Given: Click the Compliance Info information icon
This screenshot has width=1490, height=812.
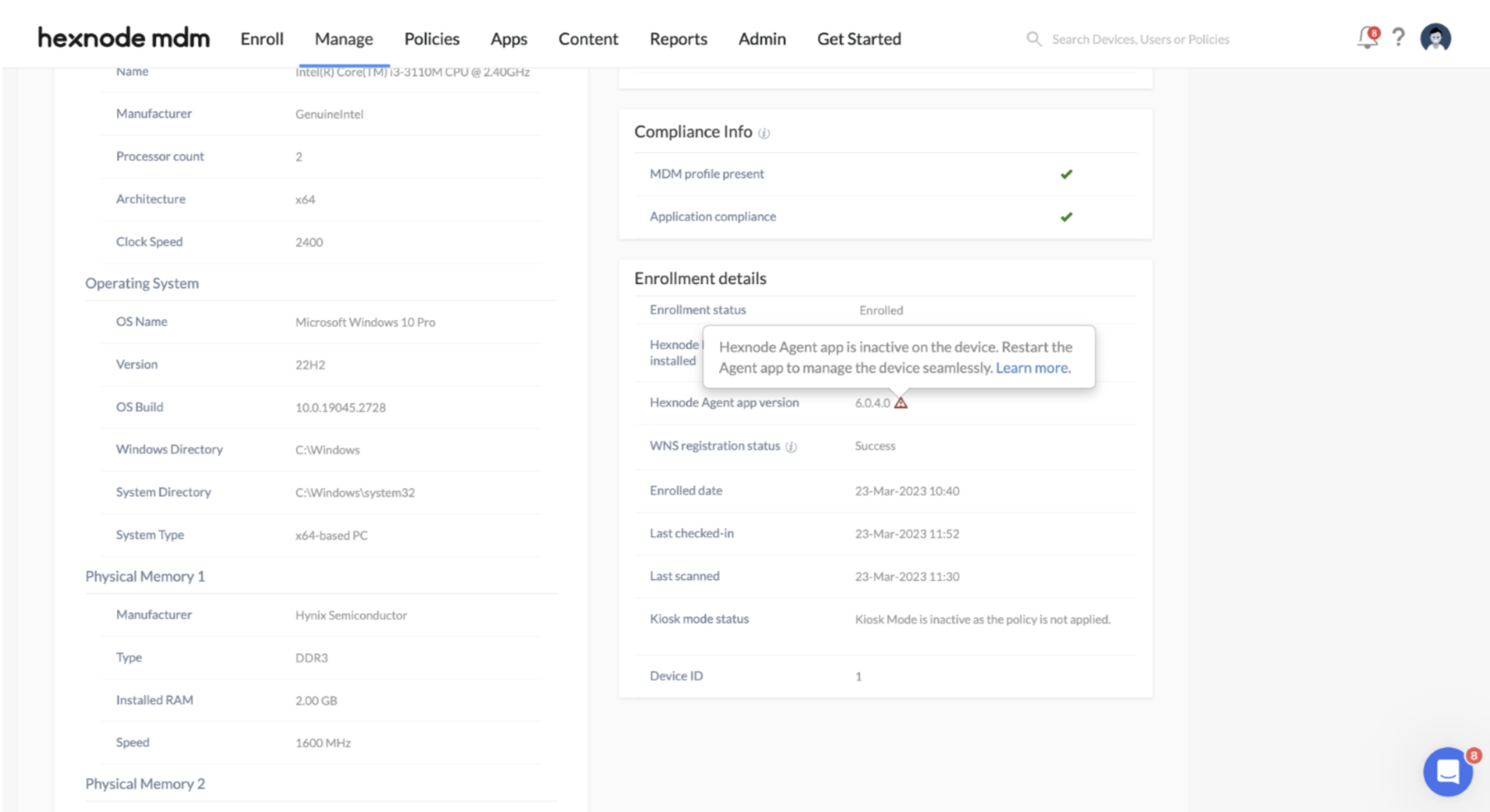Looking at the screenshot, I should pyautogui.click(x=764, y=133).
